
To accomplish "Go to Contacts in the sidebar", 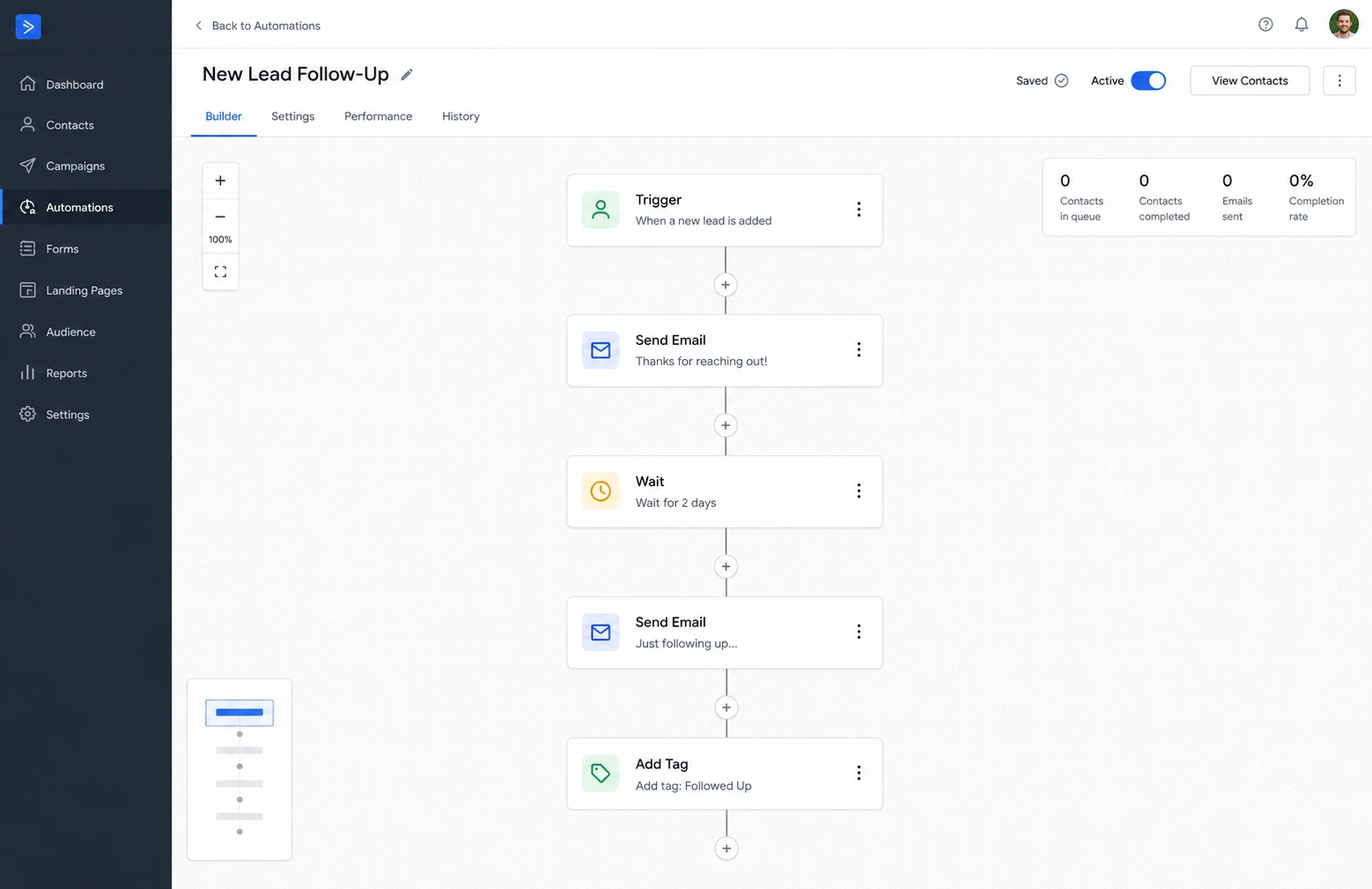I will coord(85,125).
